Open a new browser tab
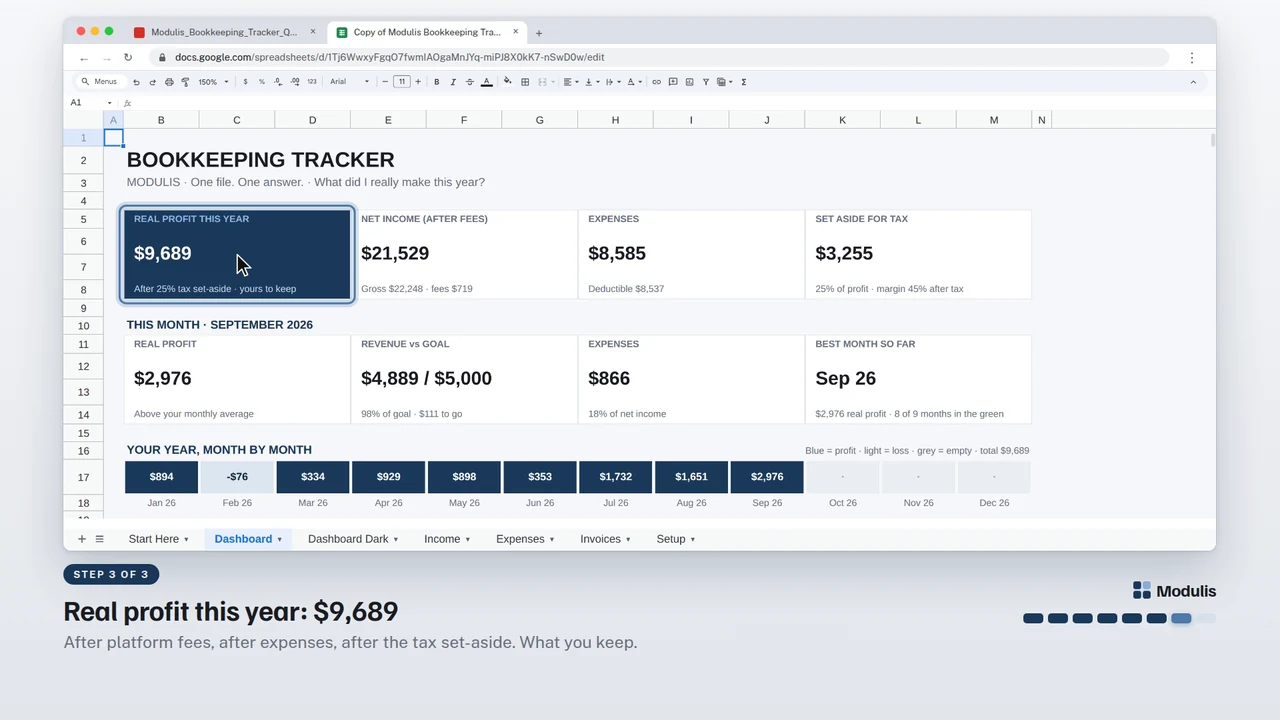1280x720 pixels. pyautogui.click(x=539, y=33)
